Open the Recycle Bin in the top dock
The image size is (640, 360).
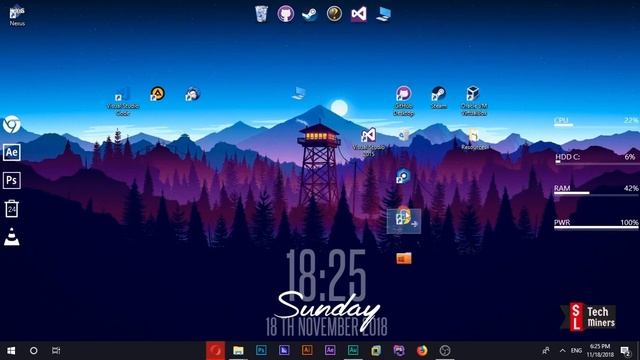(261, 14)
